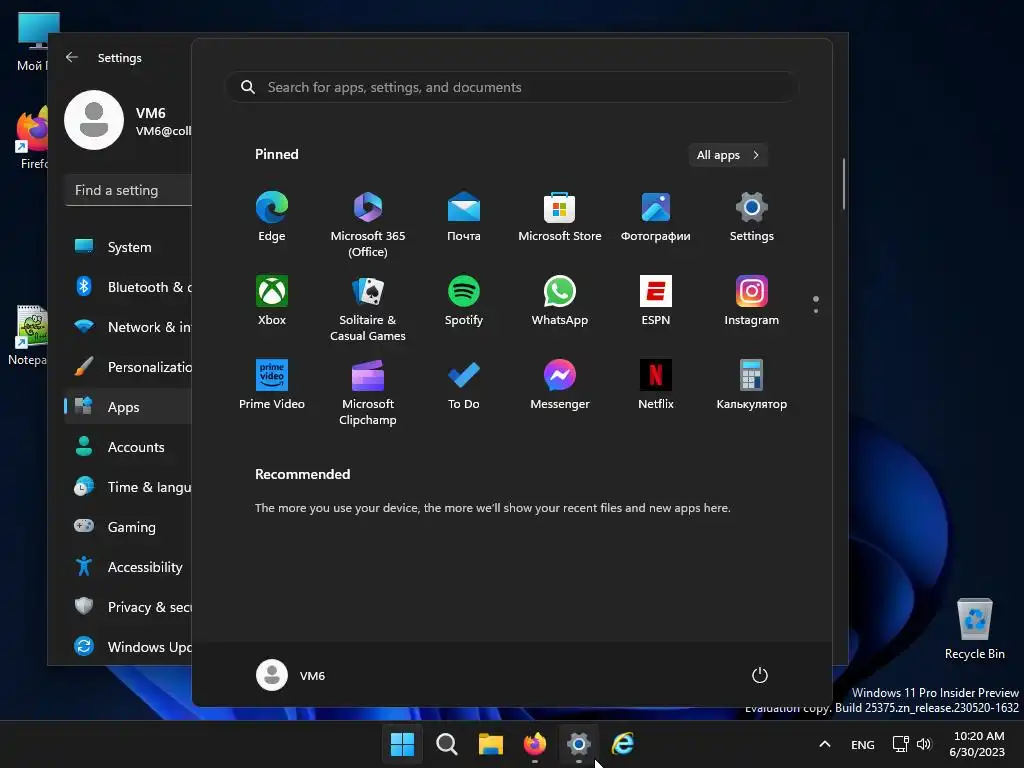Viewport: 1024px width, 768px height.
Task: Click the Windows Start button on taskbar
Action: tap(402, 744)
